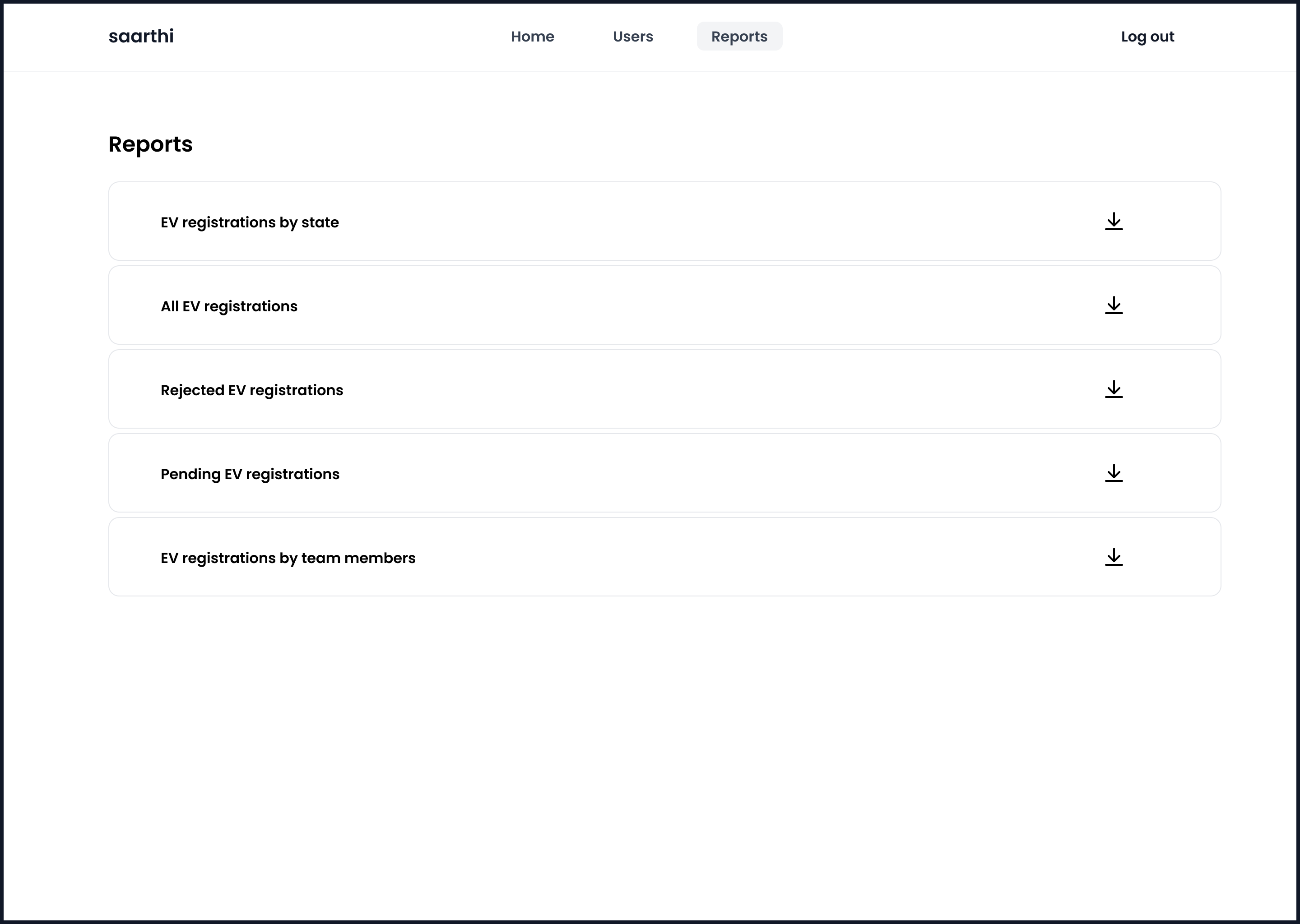The height and width of the screenshot is (924, 1300).
Task: Click the 'EV registrations by state' title text
Action: [x=249, y=222]
